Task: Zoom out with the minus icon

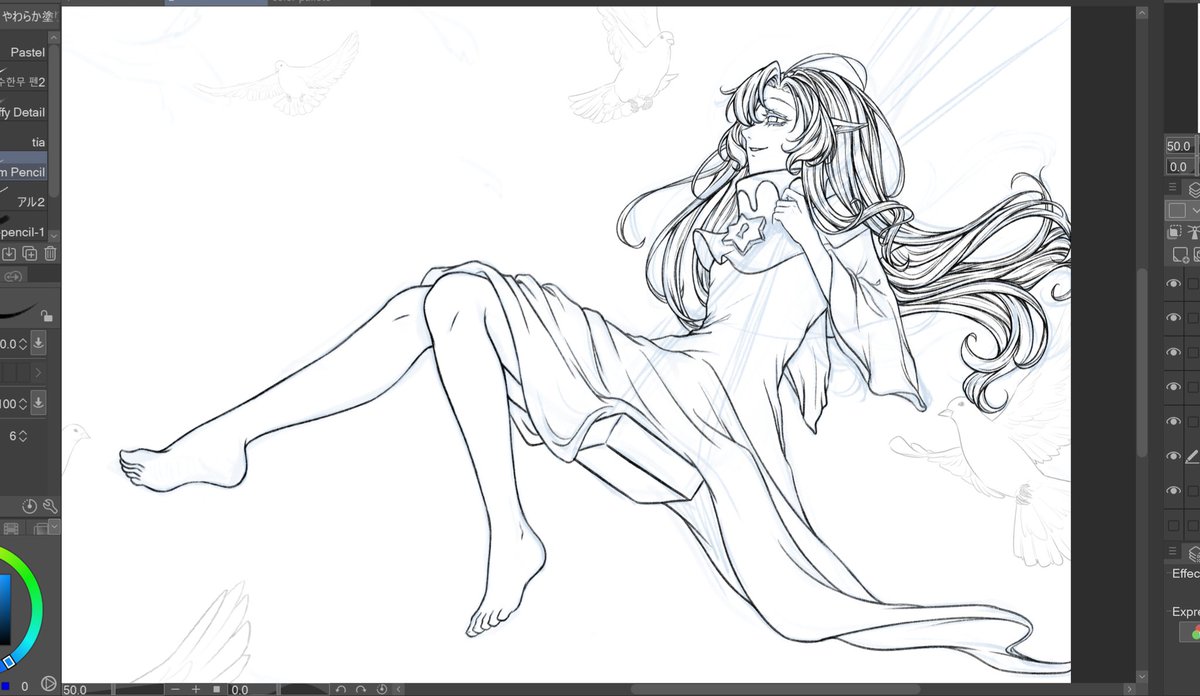Action: click(x=175, y=689)
